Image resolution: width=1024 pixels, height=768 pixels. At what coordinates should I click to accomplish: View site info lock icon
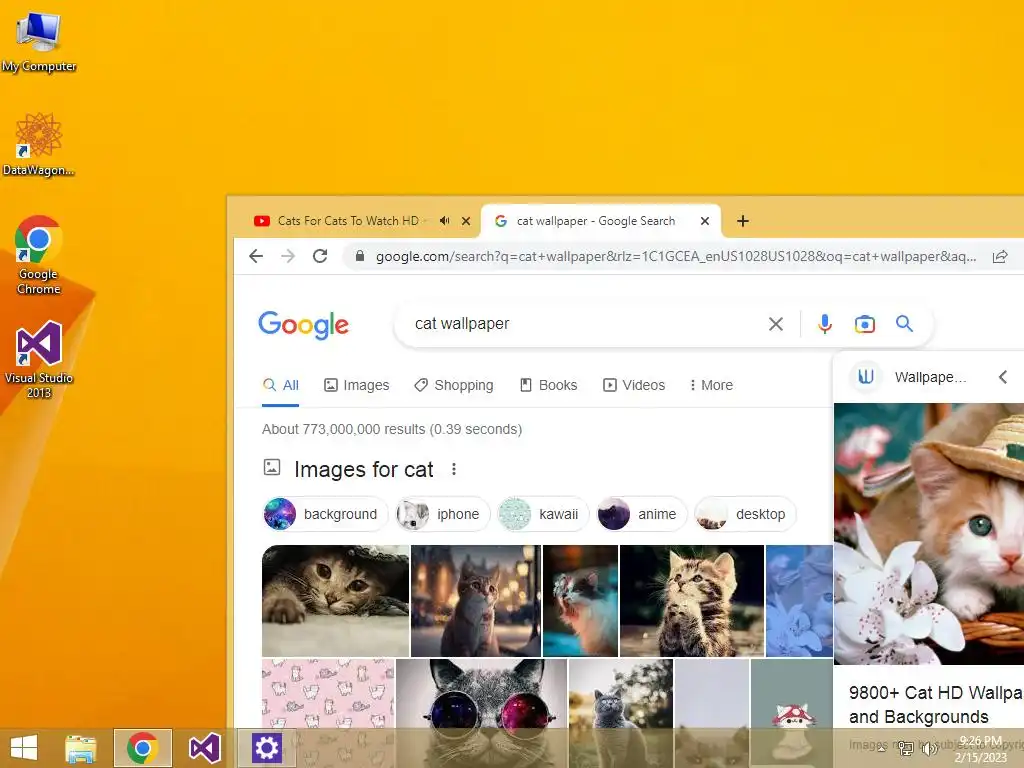click(359, 256)
